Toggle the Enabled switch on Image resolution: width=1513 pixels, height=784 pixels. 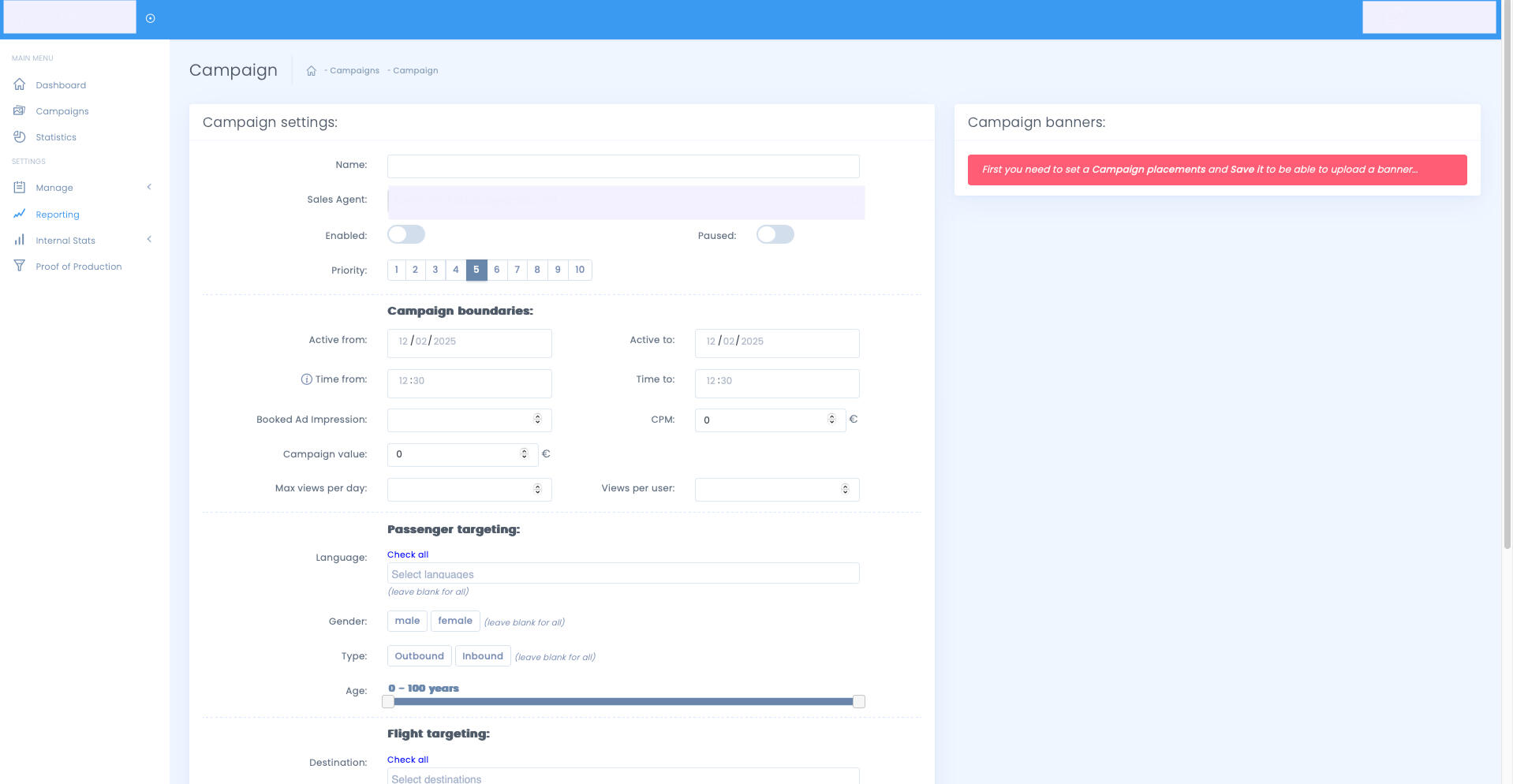[405, 235]
